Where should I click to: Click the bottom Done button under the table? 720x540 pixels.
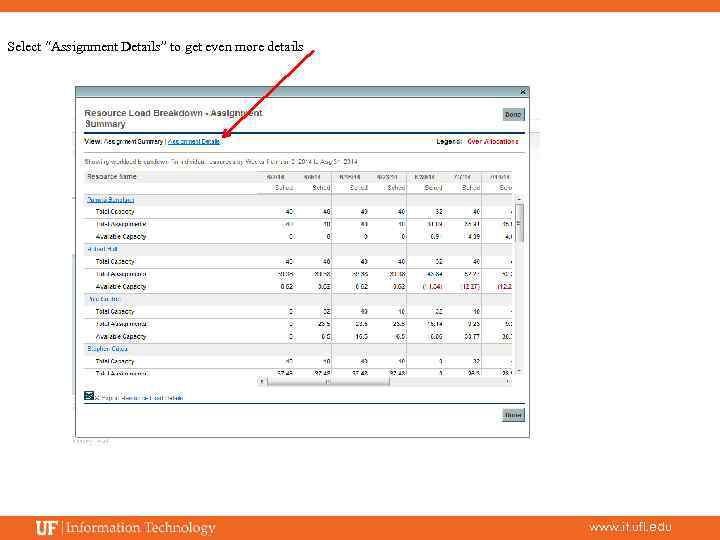click(513, 415)
